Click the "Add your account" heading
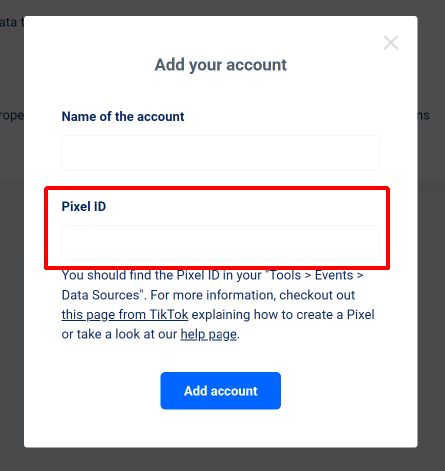This screenshot has height=471, width=445. tap(220, 65)
